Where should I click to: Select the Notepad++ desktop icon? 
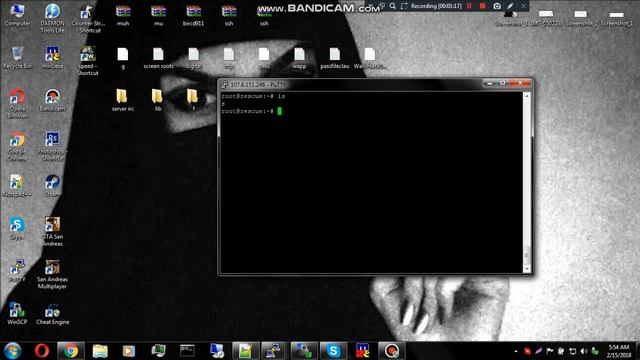point(17,186)
